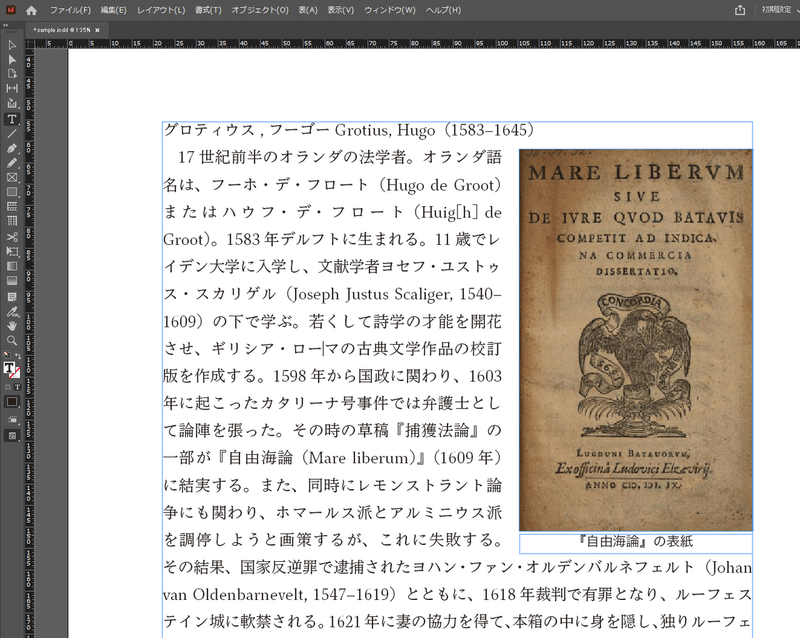Click the Home icon in the top bar

31,10
